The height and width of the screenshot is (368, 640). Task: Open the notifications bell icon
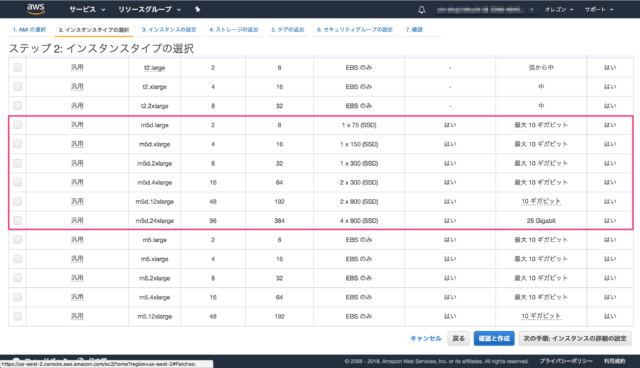click(x=422, y=10)
